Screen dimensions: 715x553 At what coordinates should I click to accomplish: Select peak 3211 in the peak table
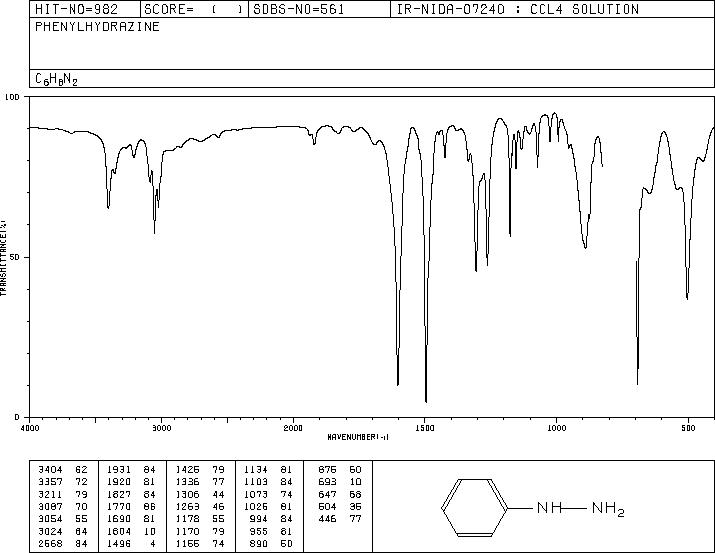(x=63, y=494)
